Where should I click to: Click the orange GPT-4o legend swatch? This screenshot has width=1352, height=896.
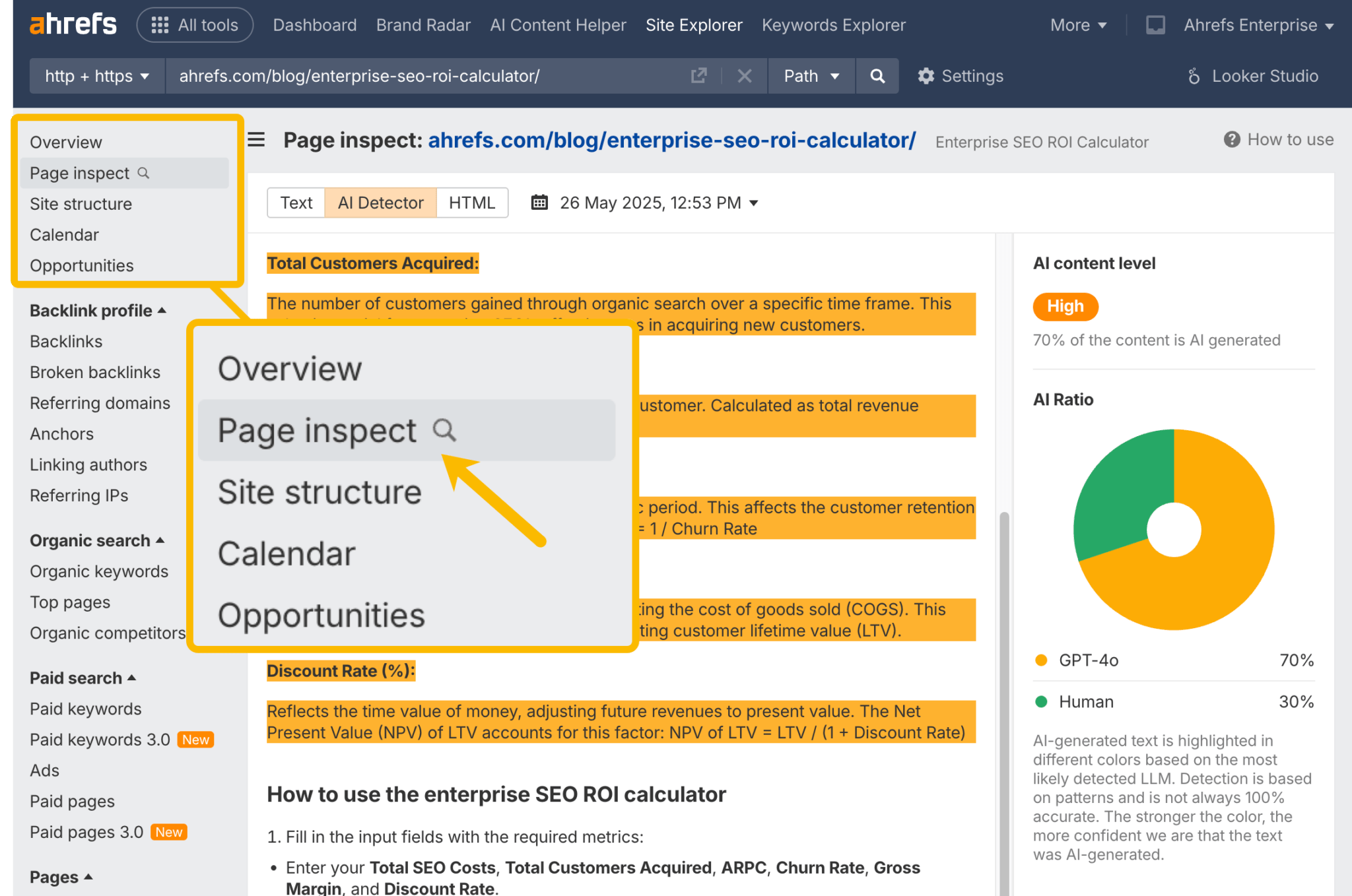click(x=1040, y=660)
